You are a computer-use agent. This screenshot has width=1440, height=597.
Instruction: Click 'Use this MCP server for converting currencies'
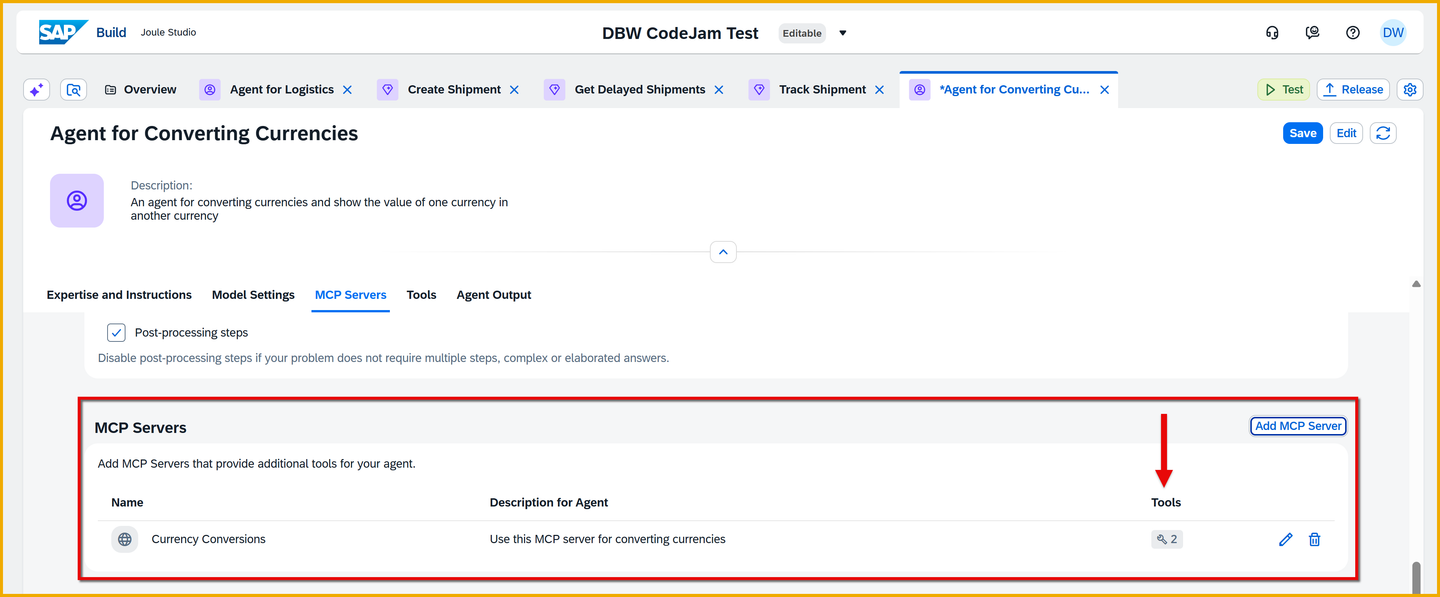click(608, 540)
